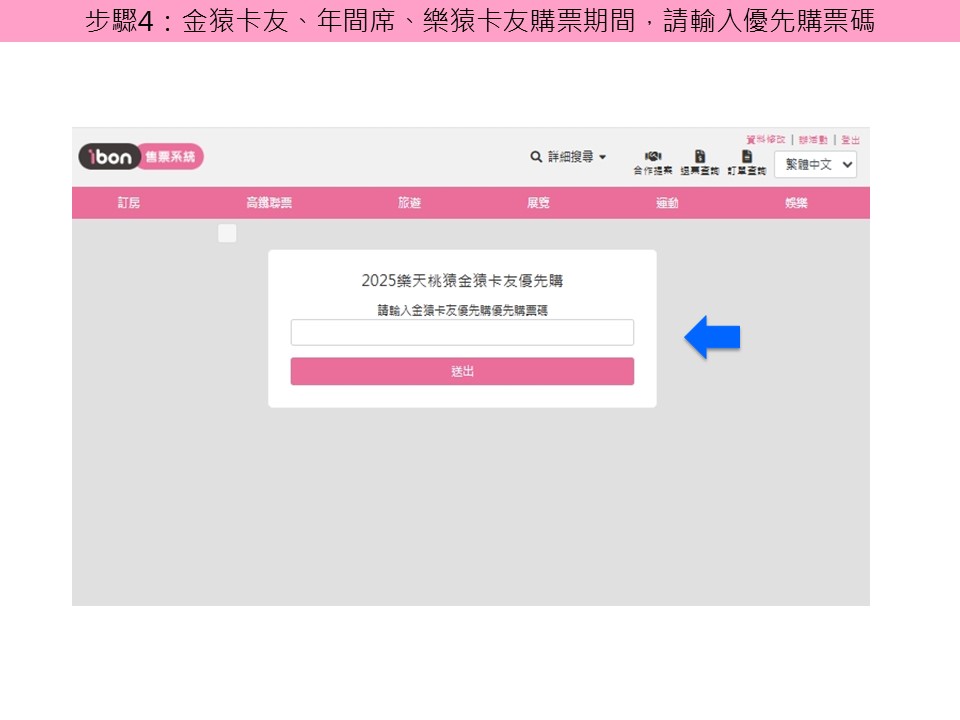Click the ibon 售票系統 logo
Viewport: 960px width, 720px height.
pos(141,157)
